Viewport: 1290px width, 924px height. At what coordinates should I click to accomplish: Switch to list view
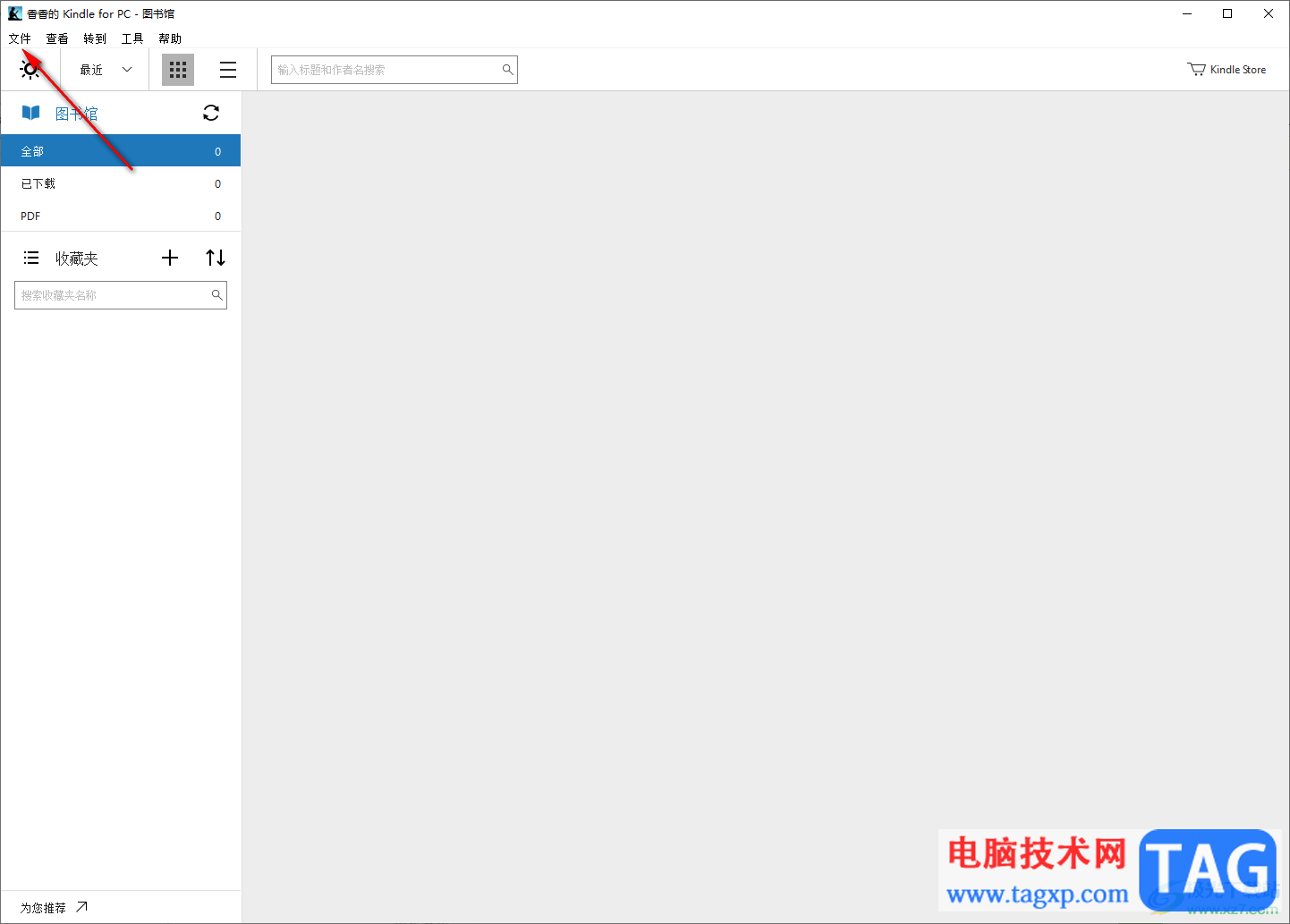[x=228, y=70]
